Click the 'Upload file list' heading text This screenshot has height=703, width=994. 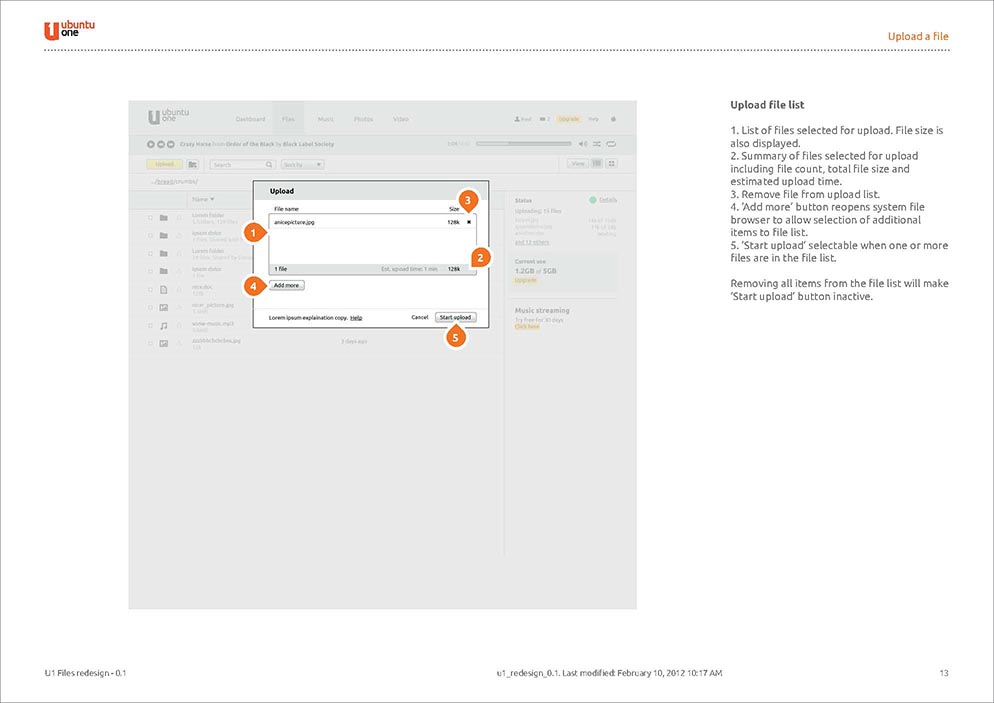click(x=767, y=105)
